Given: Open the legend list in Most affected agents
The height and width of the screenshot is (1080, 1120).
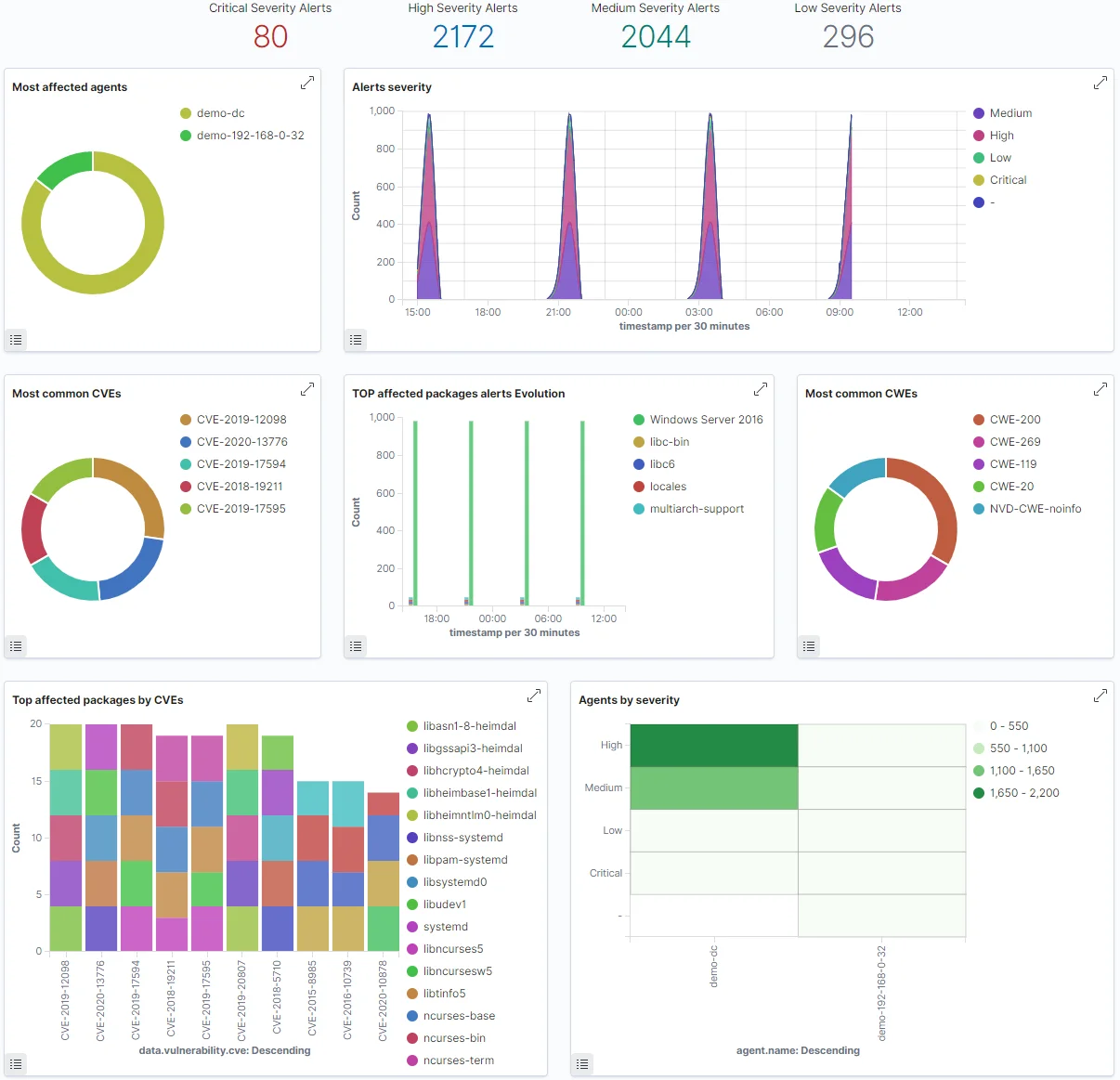Looking at the screenshot, I should point(16,340).
